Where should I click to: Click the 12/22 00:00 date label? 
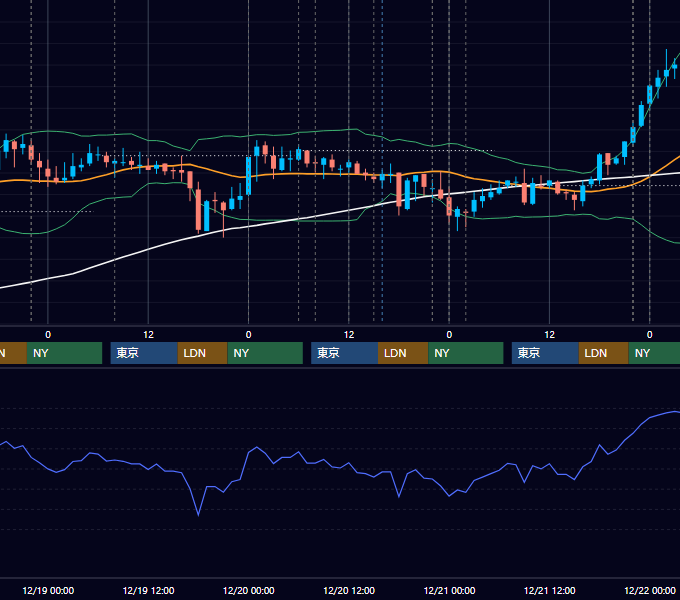(x=650, y=590)
